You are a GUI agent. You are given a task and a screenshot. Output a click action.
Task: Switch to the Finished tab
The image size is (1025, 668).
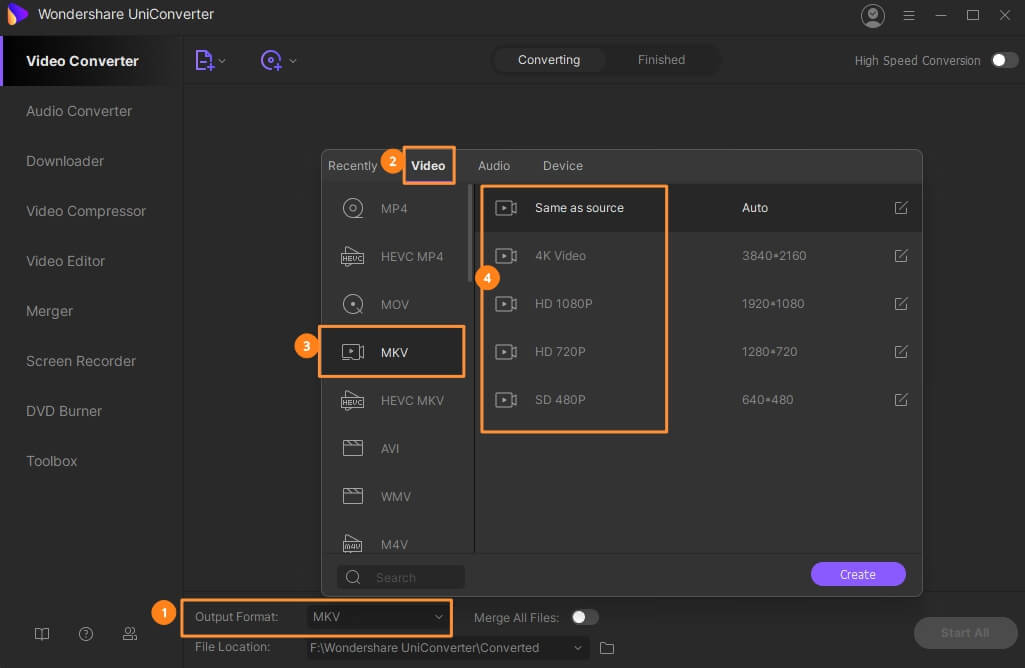click(x=661, y=60)
